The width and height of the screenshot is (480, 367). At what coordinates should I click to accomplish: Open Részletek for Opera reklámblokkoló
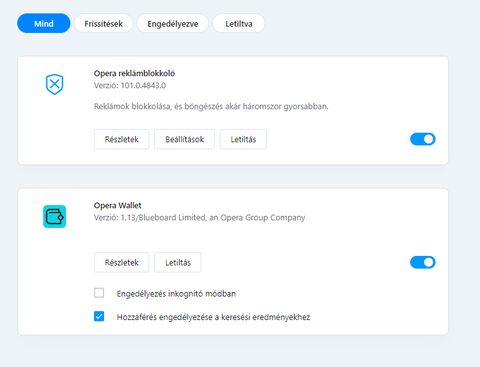coord(121,139)
